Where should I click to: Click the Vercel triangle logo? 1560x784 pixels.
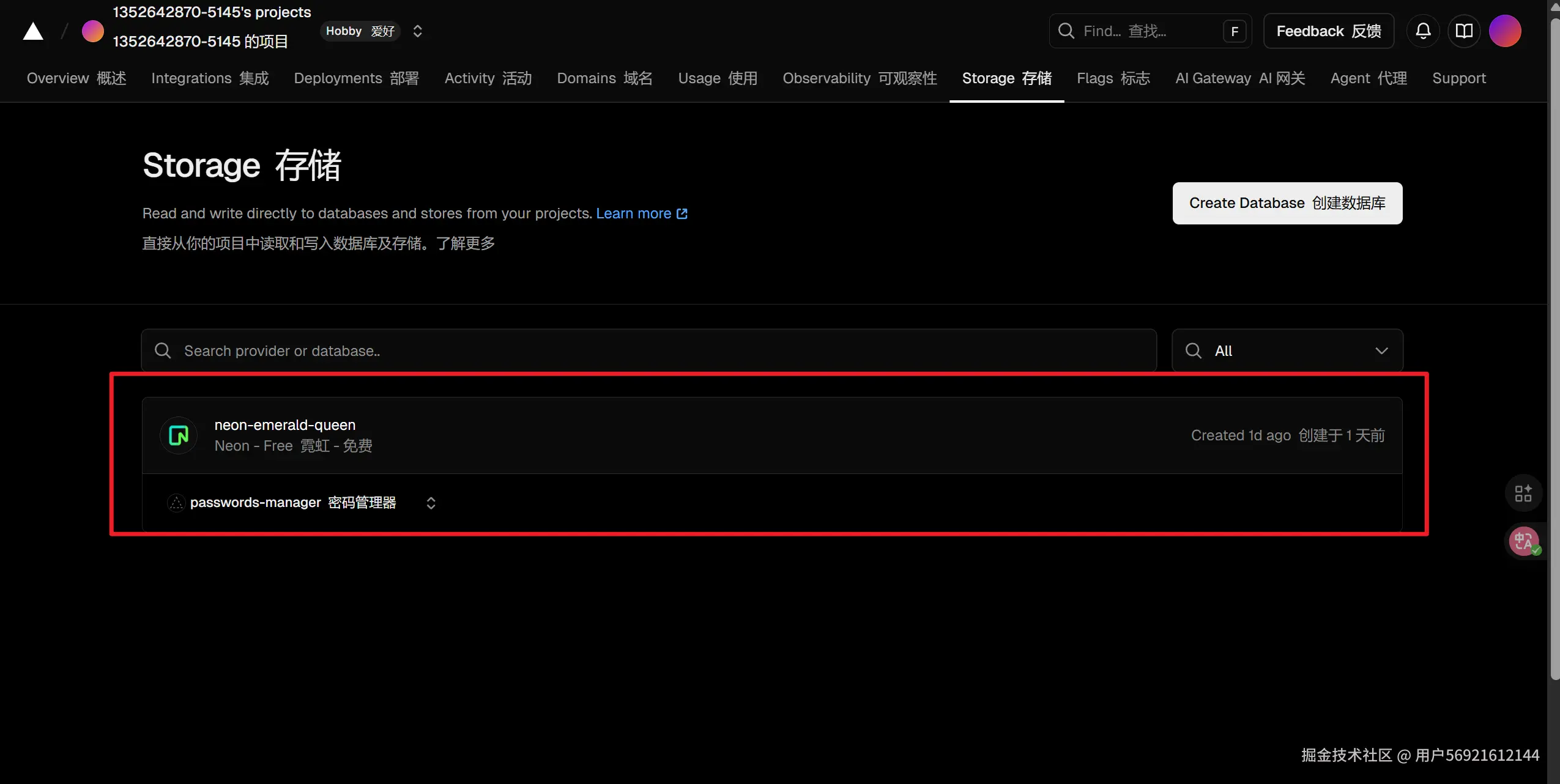[33, 31]
